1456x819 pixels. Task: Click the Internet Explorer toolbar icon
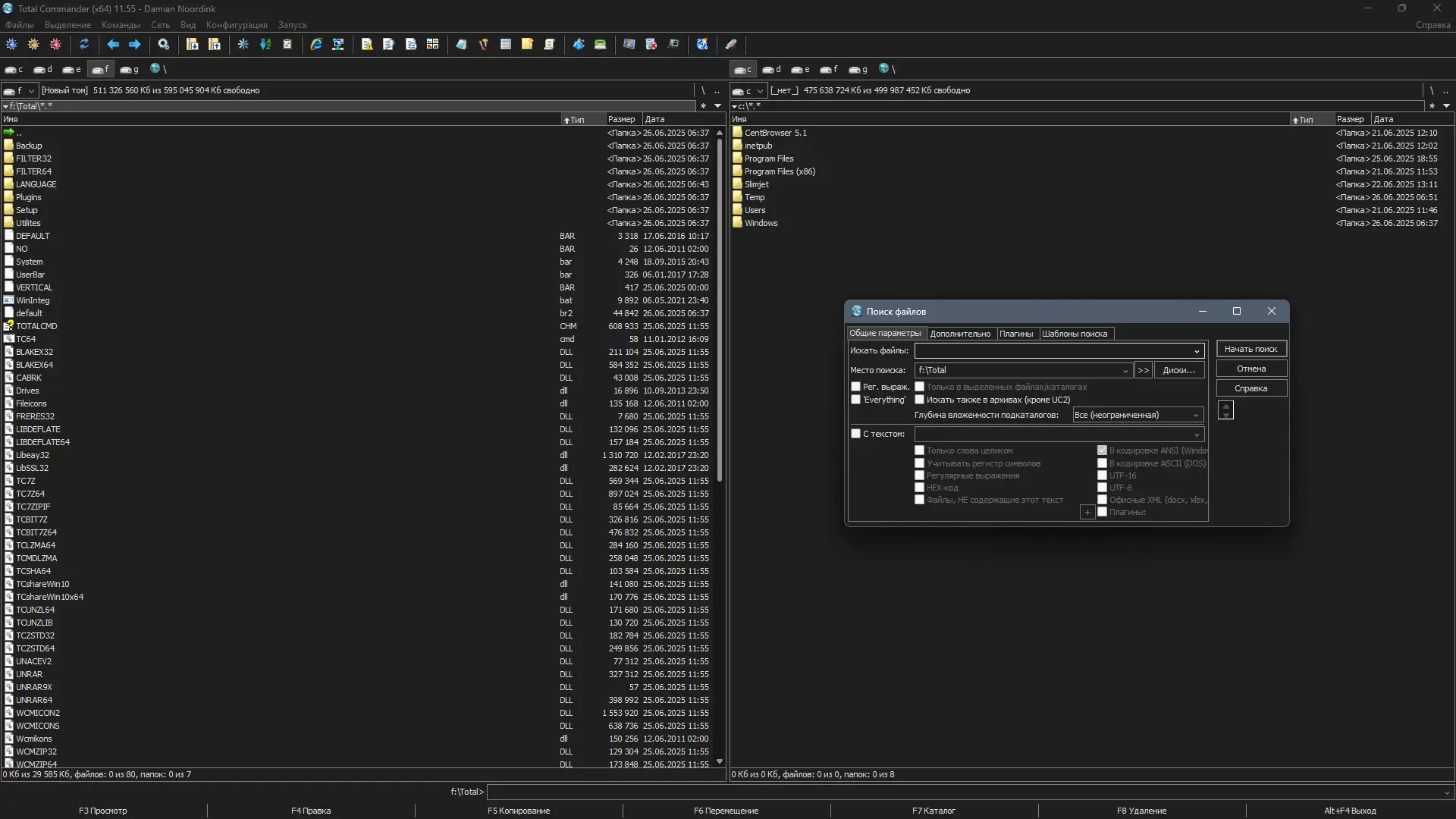click(316, 45)
